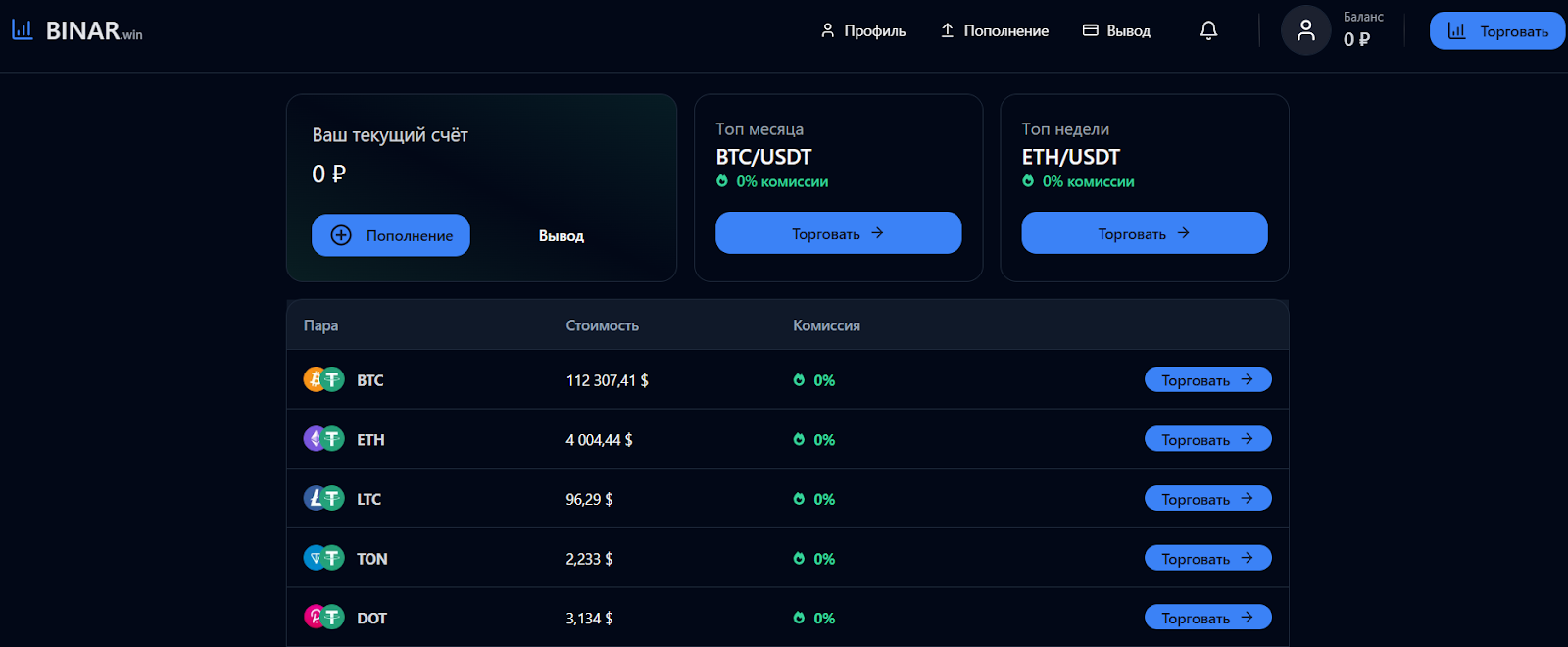Image resolution: width=1568 pixels, height=647 pixels.
Task: Click the notification bell icon
Action: coord(1208,31)
